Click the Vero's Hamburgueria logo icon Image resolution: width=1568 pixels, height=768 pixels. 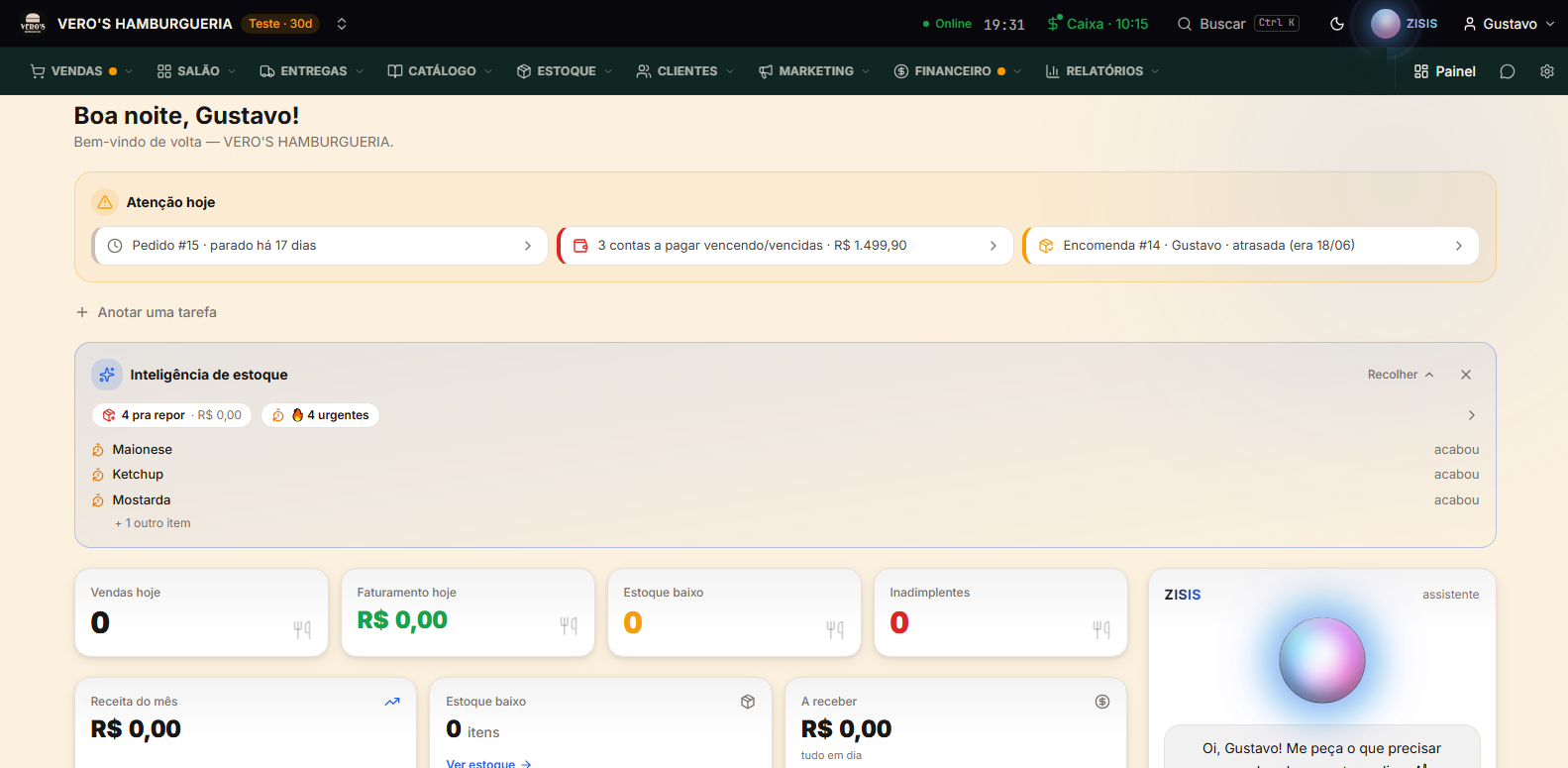(x=33, y=24)
